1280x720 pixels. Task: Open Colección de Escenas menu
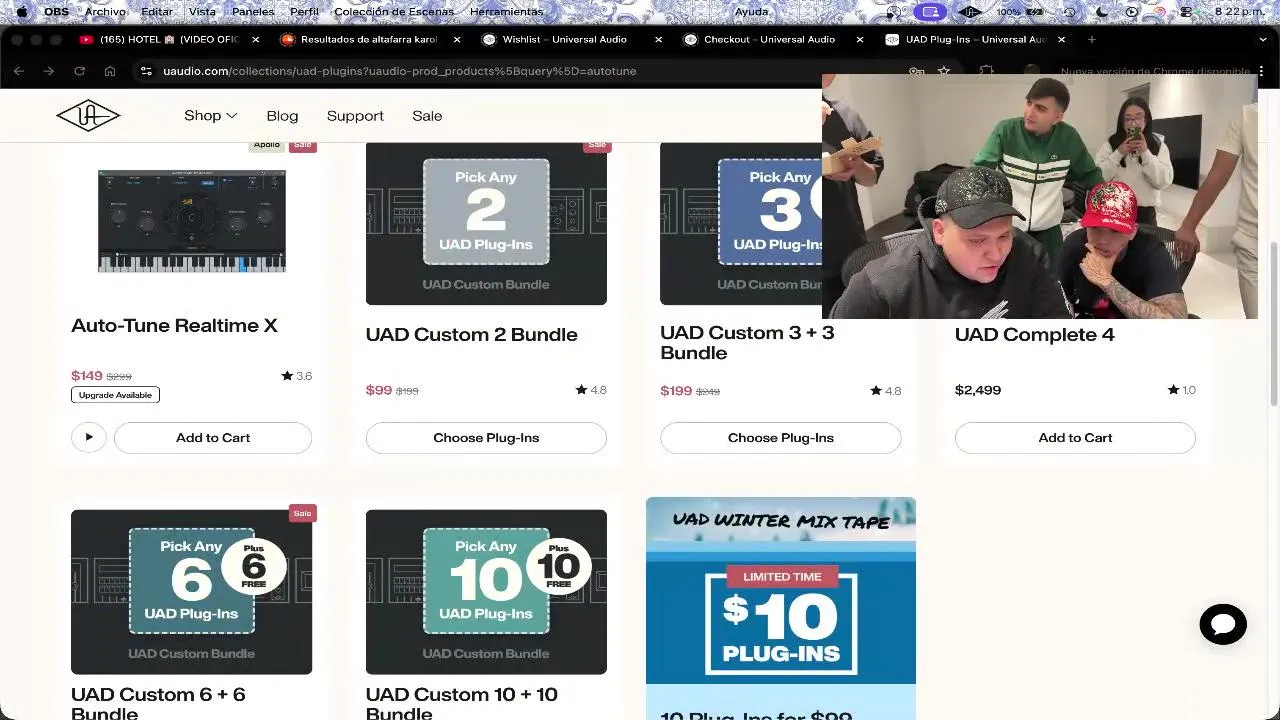tap(394, 12)
